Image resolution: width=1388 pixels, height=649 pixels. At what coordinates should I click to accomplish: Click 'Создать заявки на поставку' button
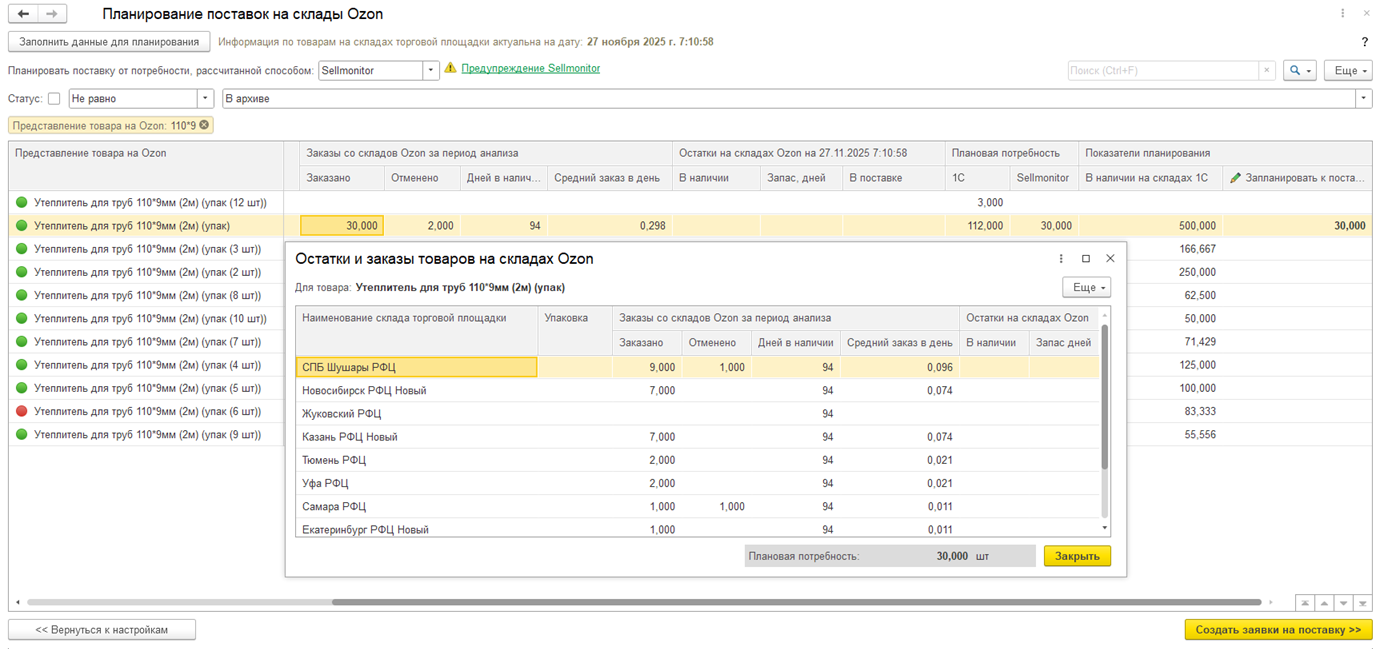[x=1278, y=630]
